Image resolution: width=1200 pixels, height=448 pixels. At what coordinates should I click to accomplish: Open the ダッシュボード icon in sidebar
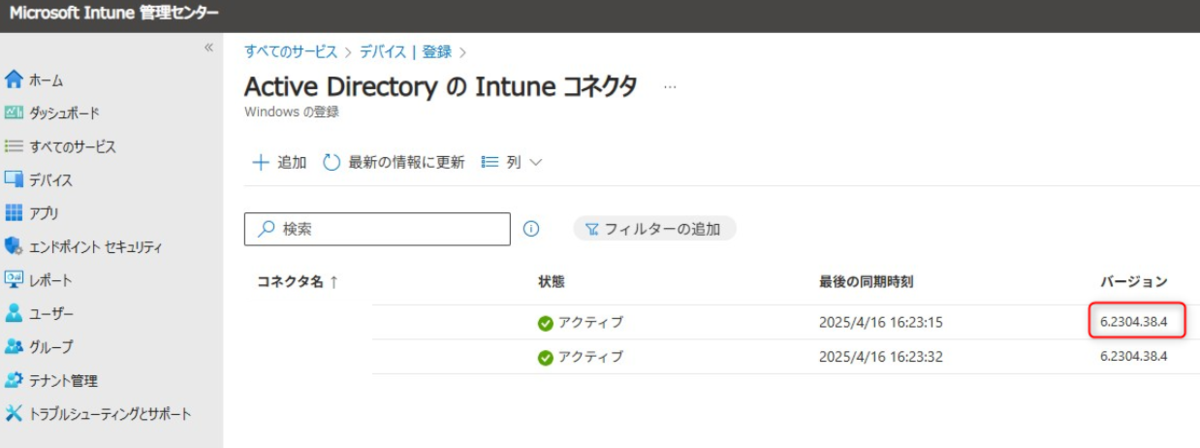pyautogui.click(x=14, y=113)
